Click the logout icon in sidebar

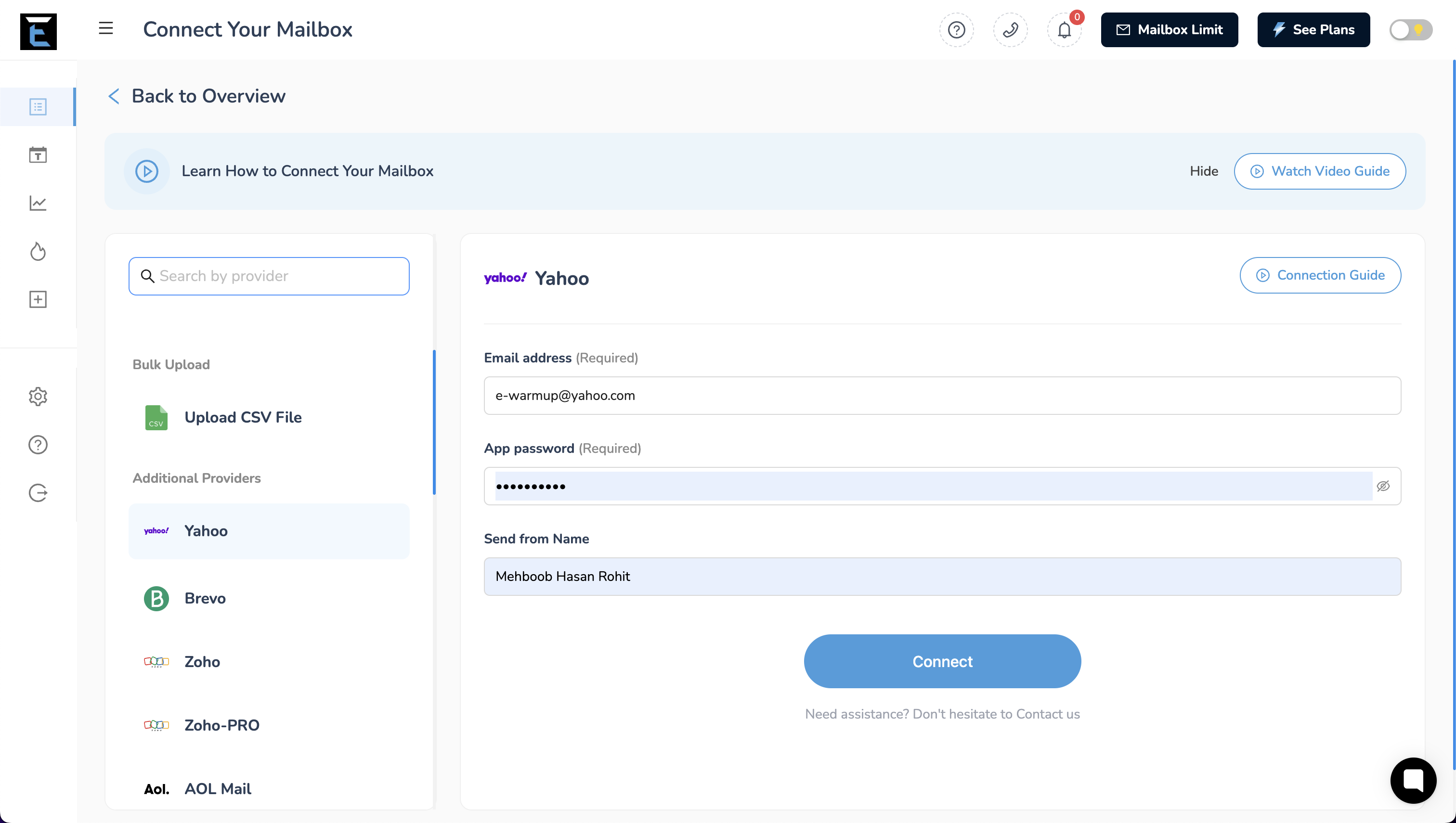38,493
